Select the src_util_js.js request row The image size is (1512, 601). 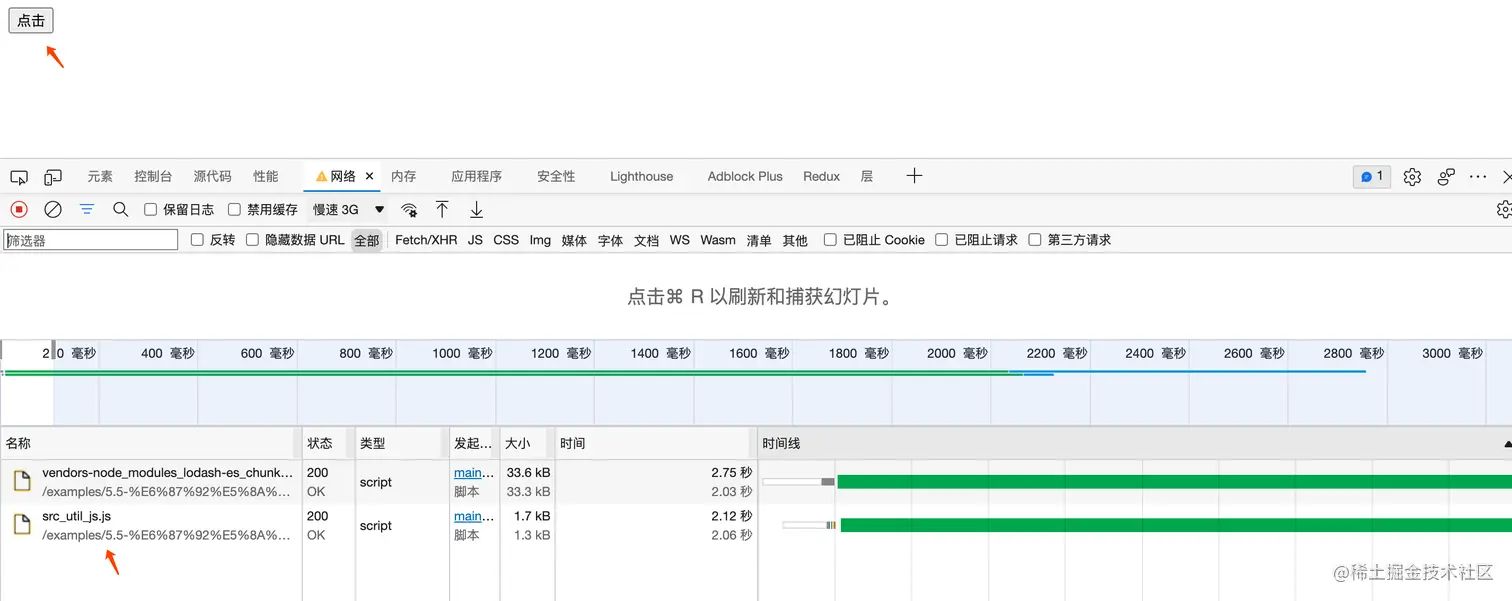point(756,525)
